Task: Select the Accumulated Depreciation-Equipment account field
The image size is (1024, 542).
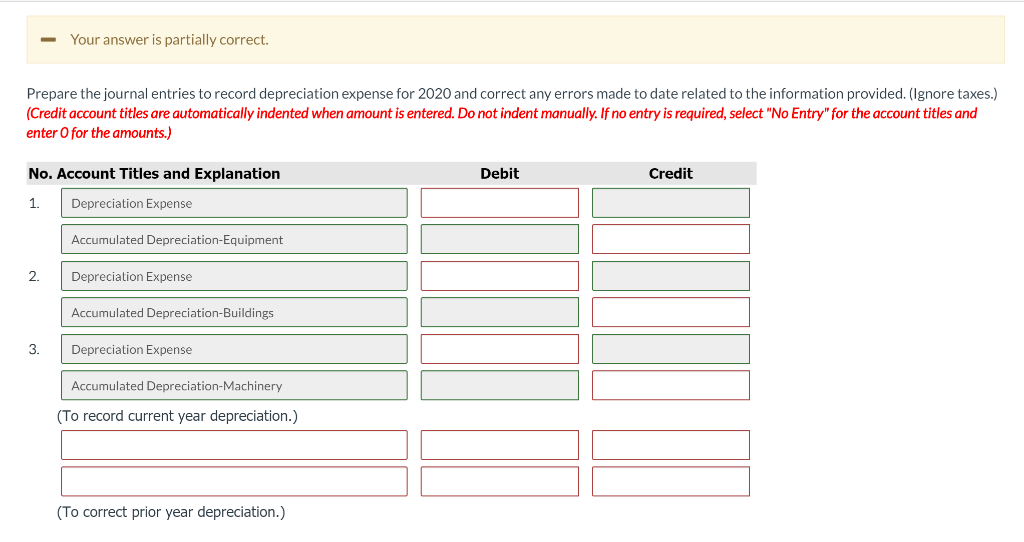Action: [x=234, y=239]
